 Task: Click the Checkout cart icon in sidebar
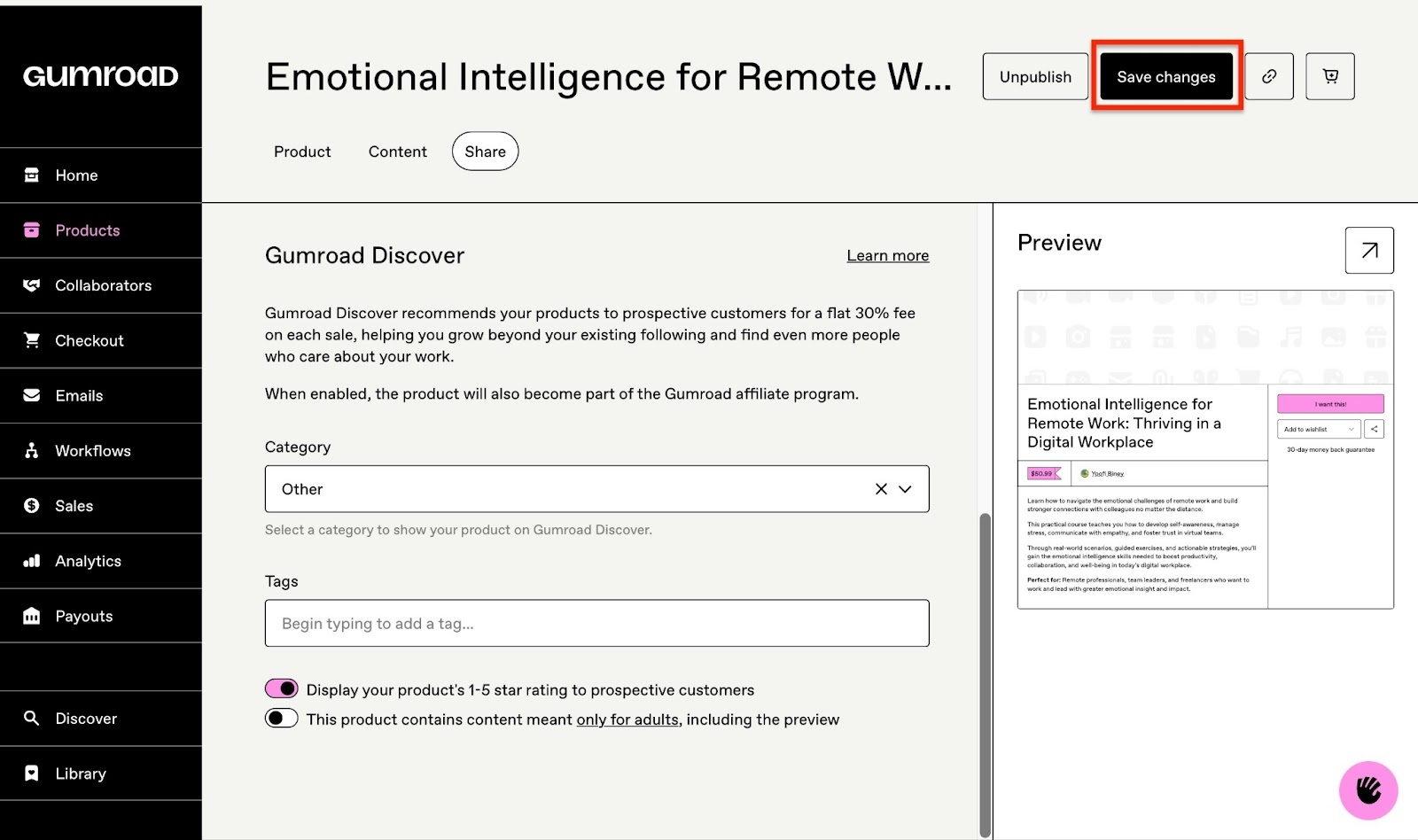[32, 340]
